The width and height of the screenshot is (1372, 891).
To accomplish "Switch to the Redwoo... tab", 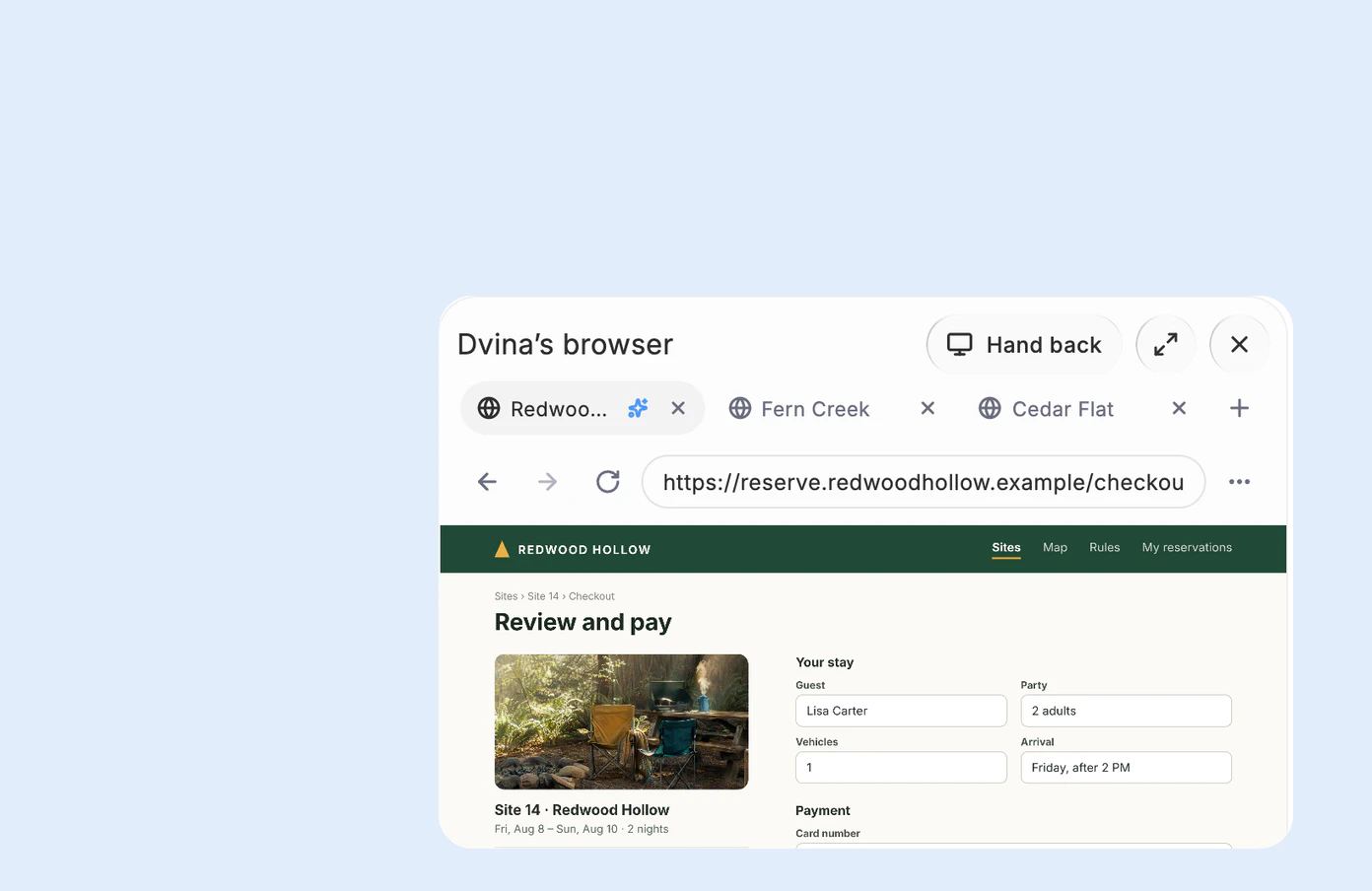I will tap(582, 408).
